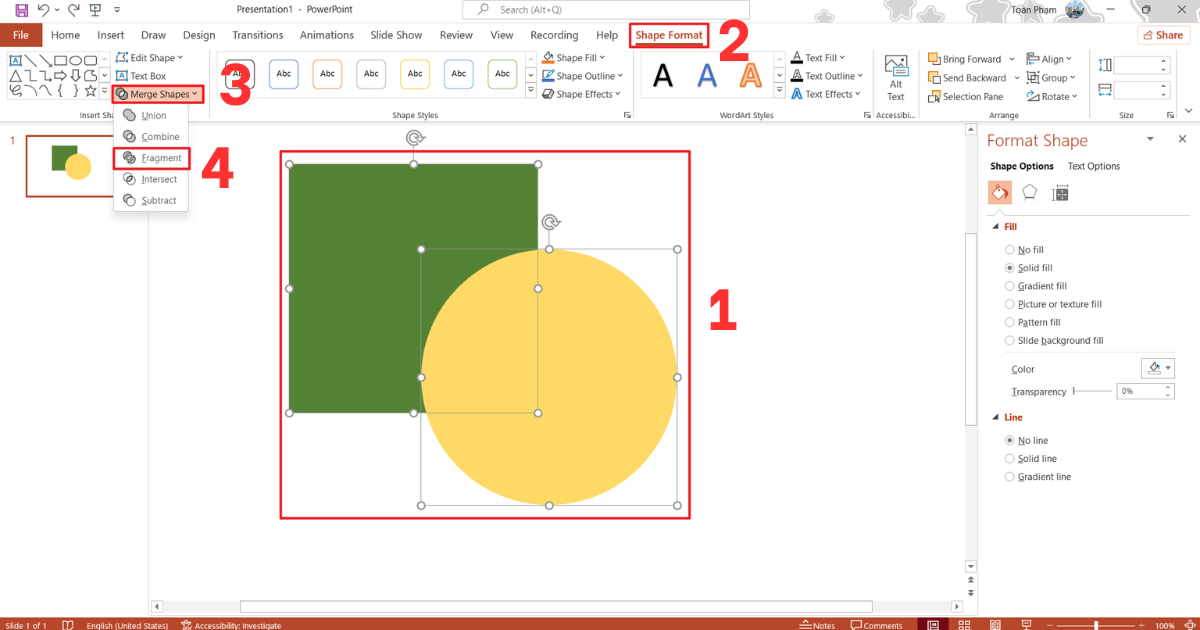The height and width of the screenshot is (630, 1200).
Task: Select Slide background fill option
Action: click(1054, 340)
